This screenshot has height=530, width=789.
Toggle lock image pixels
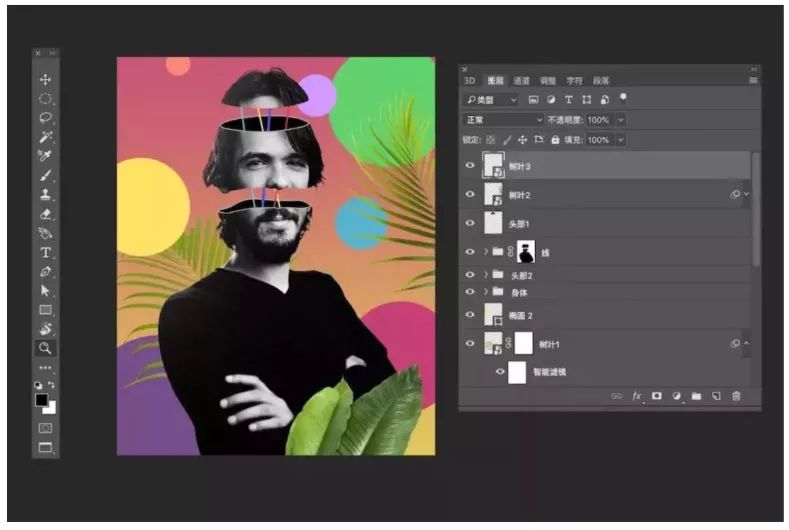[507, 140]
